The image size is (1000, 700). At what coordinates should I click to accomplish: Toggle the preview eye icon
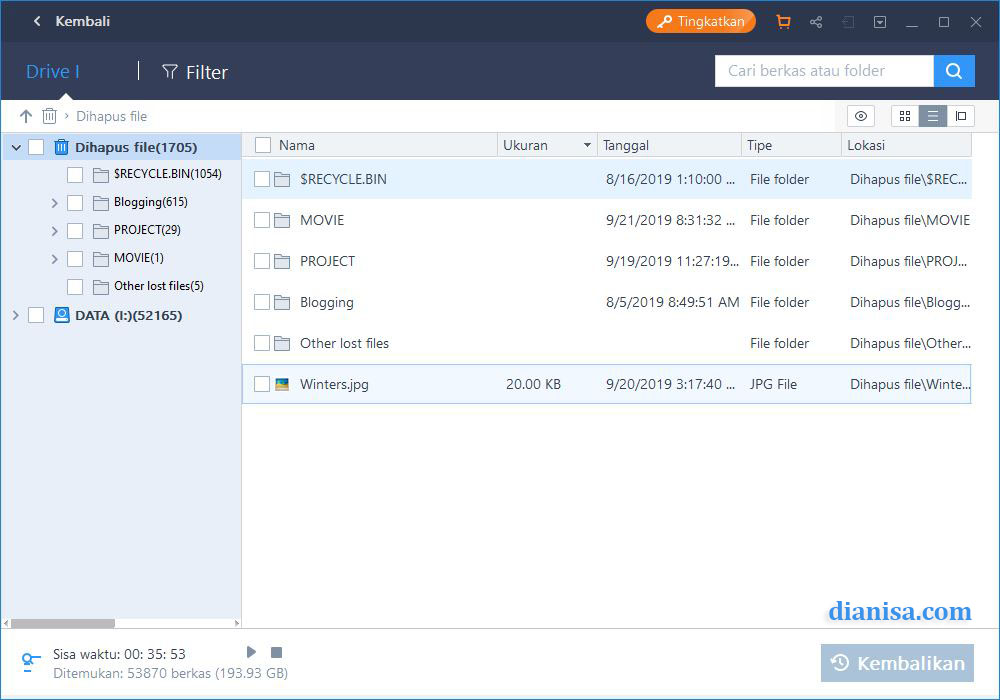[861, 116]
